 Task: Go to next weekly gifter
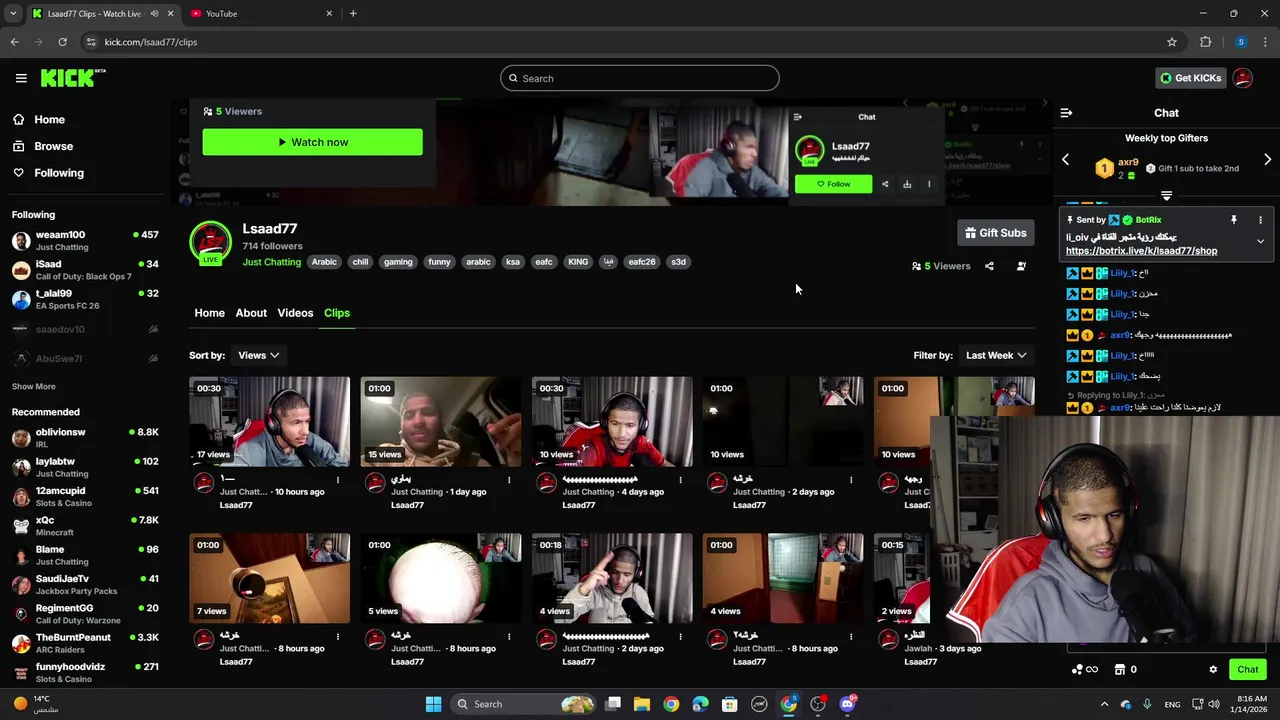tap(1267, 160)
